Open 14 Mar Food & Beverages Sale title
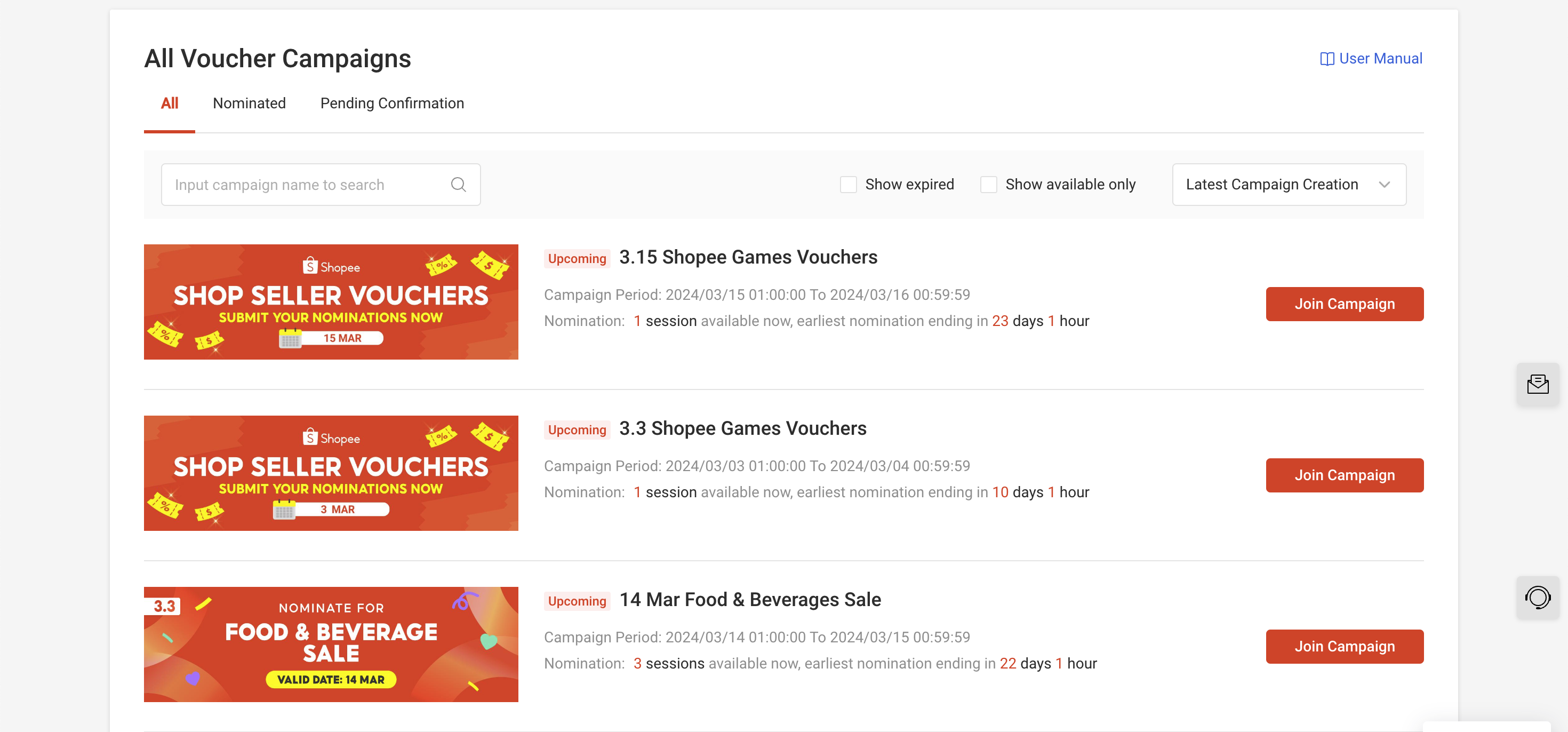This screenshot has height=732, width=1568. coord(750,600)
